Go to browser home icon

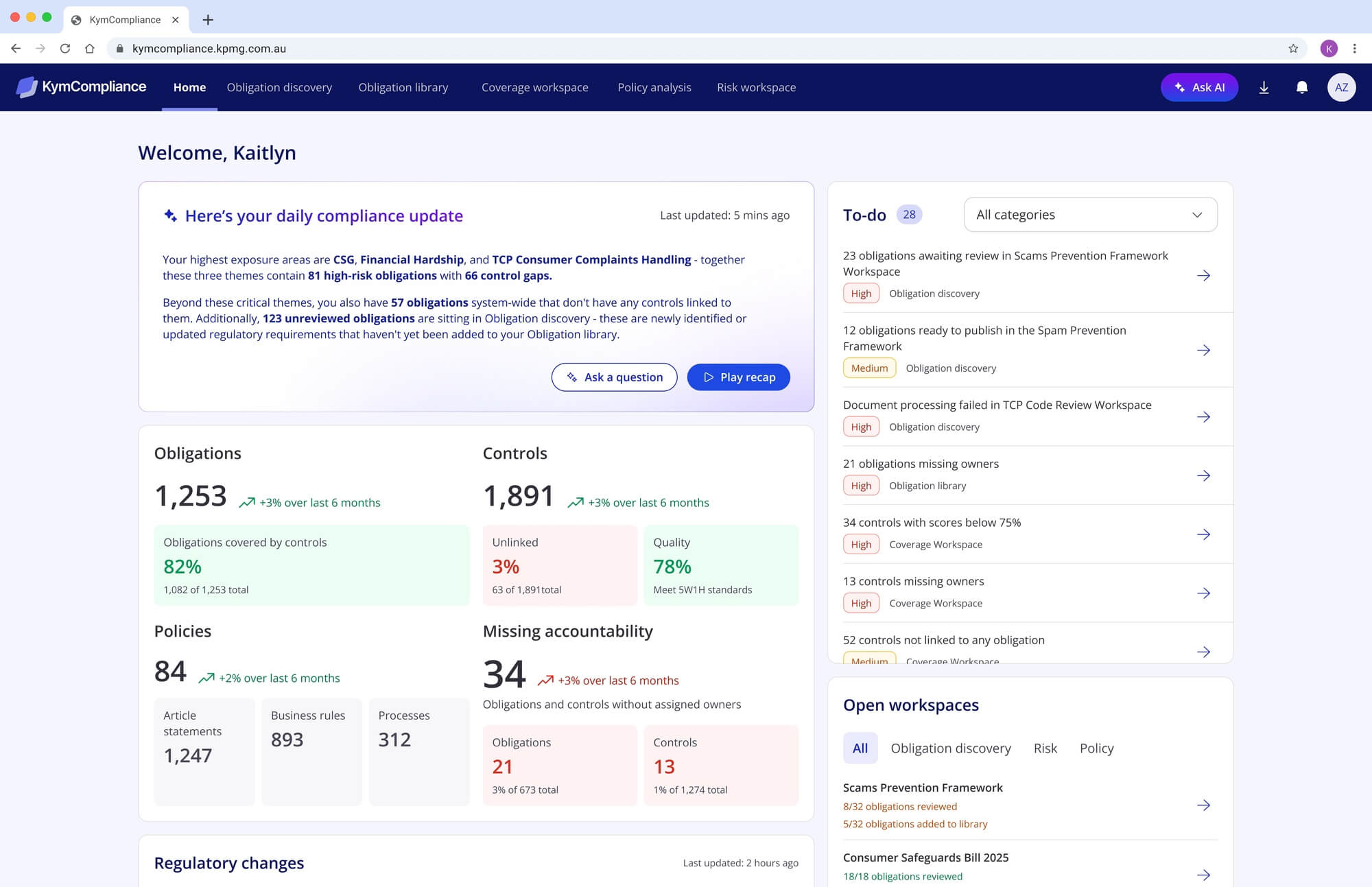click(x=89, y=49)
